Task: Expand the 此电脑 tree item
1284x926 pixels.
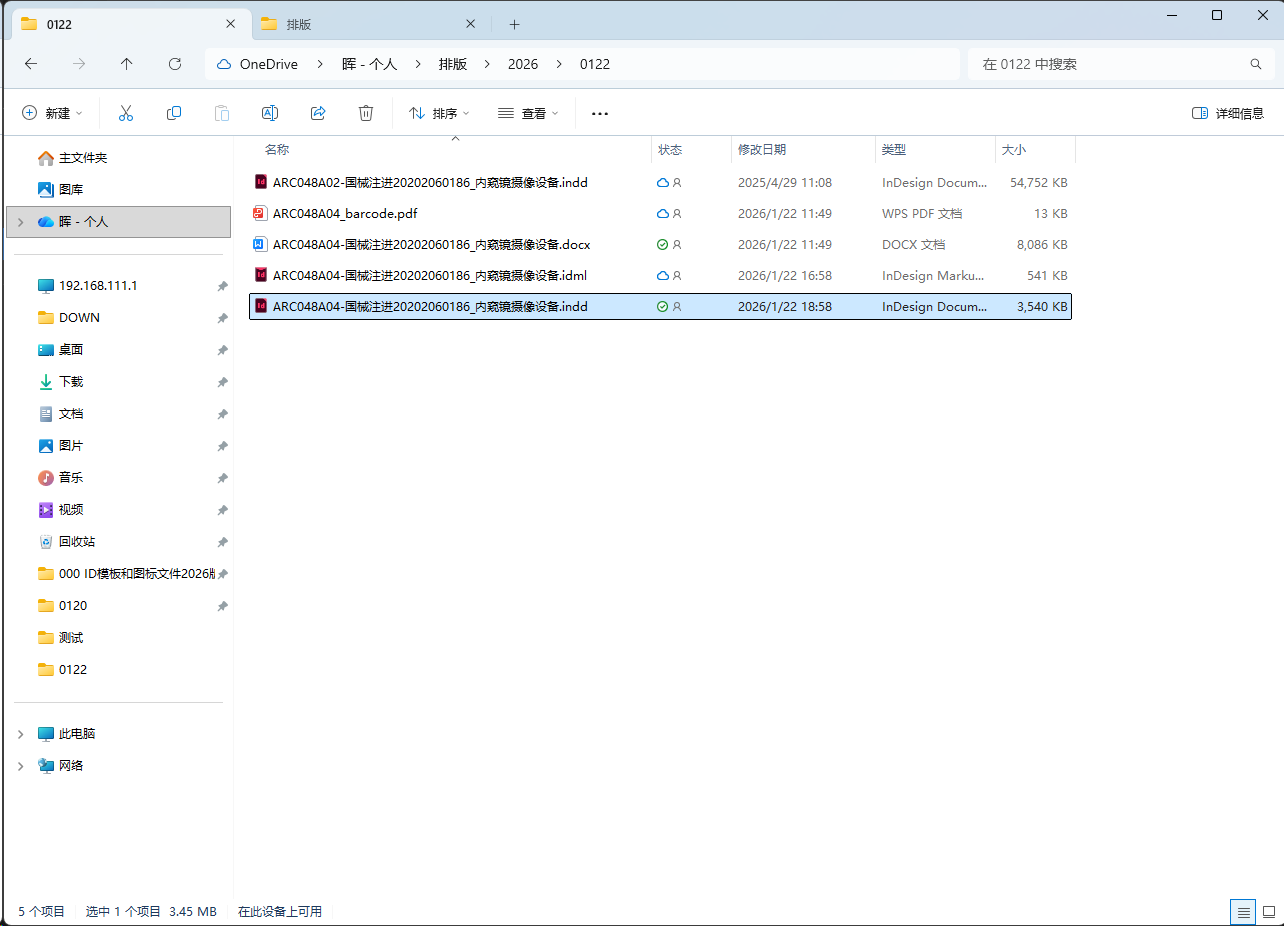Action: point(20,733)
